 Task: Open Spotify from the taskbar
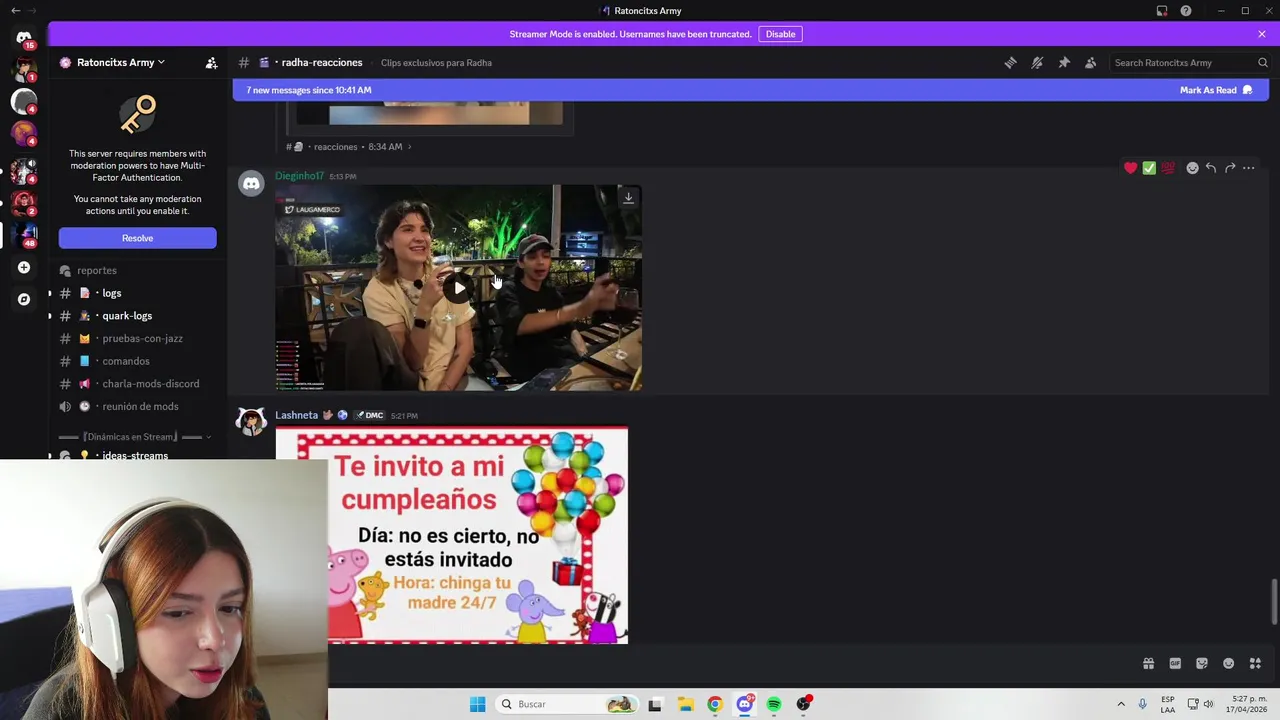coord(774,704)
